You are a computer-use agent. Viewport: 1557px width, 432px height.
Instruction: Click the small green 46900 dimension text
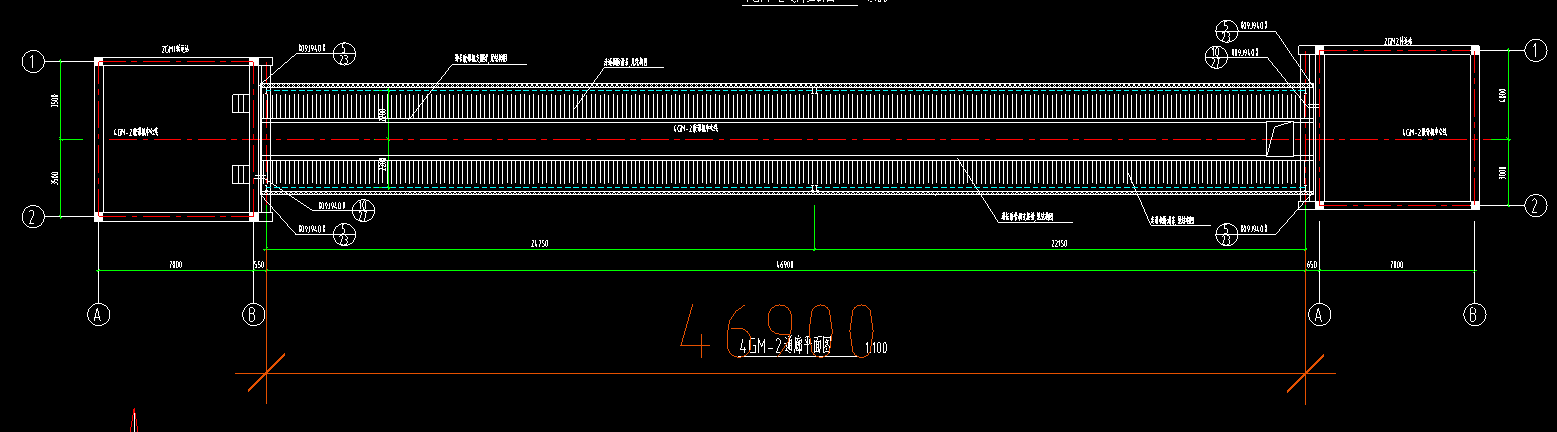pos(785,265)
